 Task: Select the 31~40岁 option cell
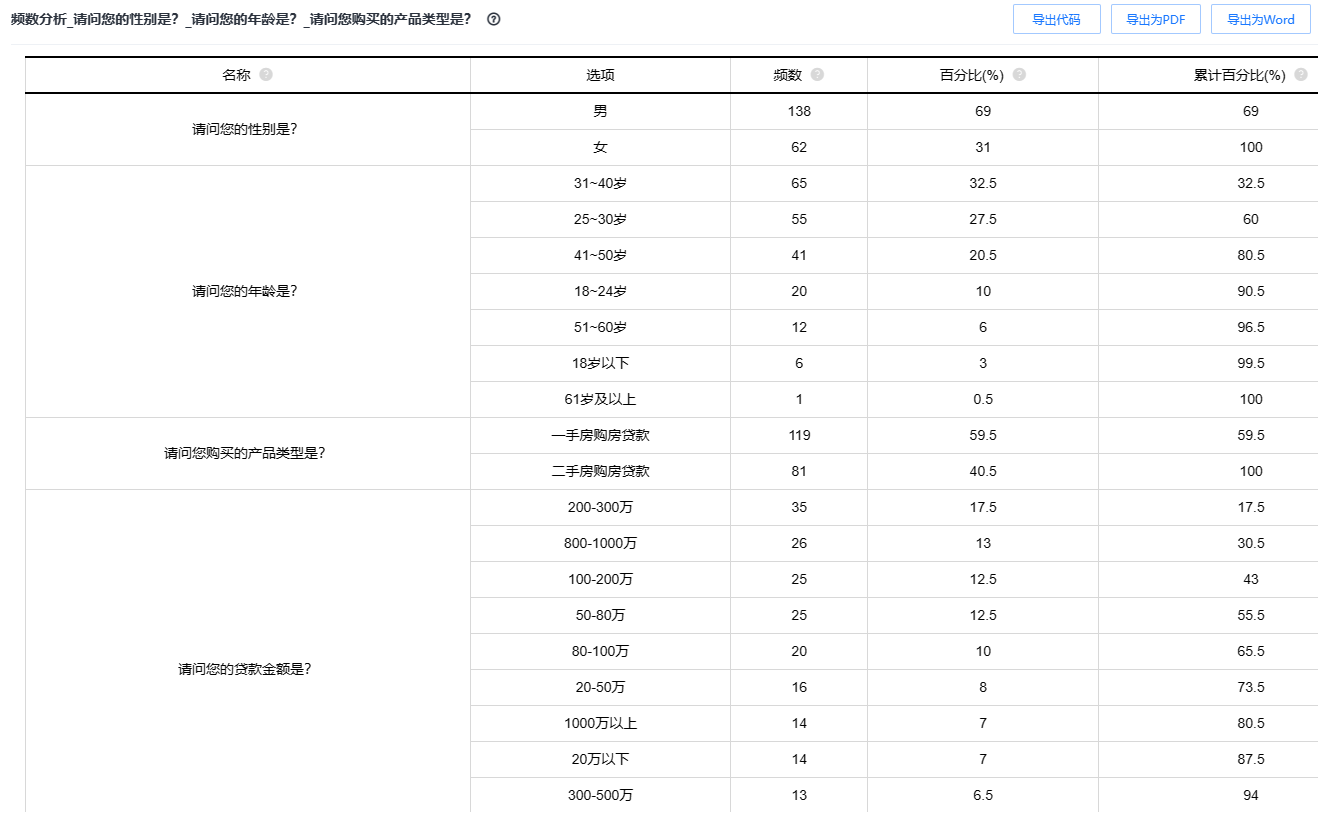[600, 183]
